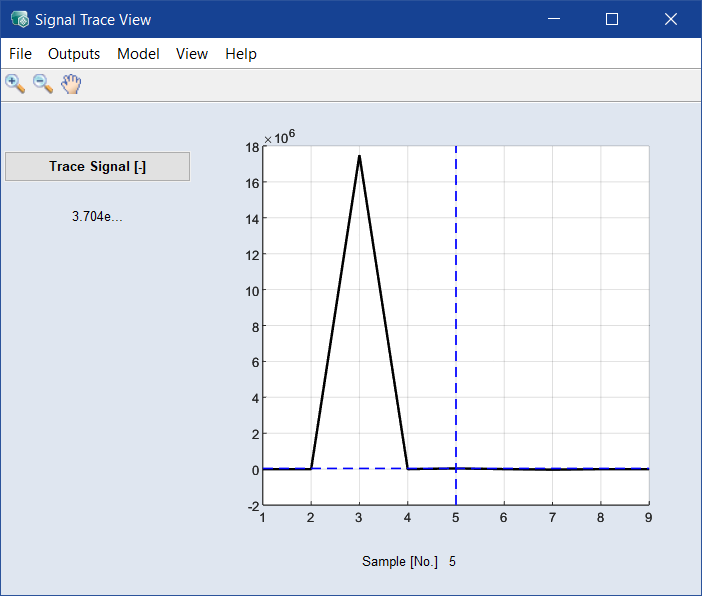Click the trace point at sample 4

point(407,468)
